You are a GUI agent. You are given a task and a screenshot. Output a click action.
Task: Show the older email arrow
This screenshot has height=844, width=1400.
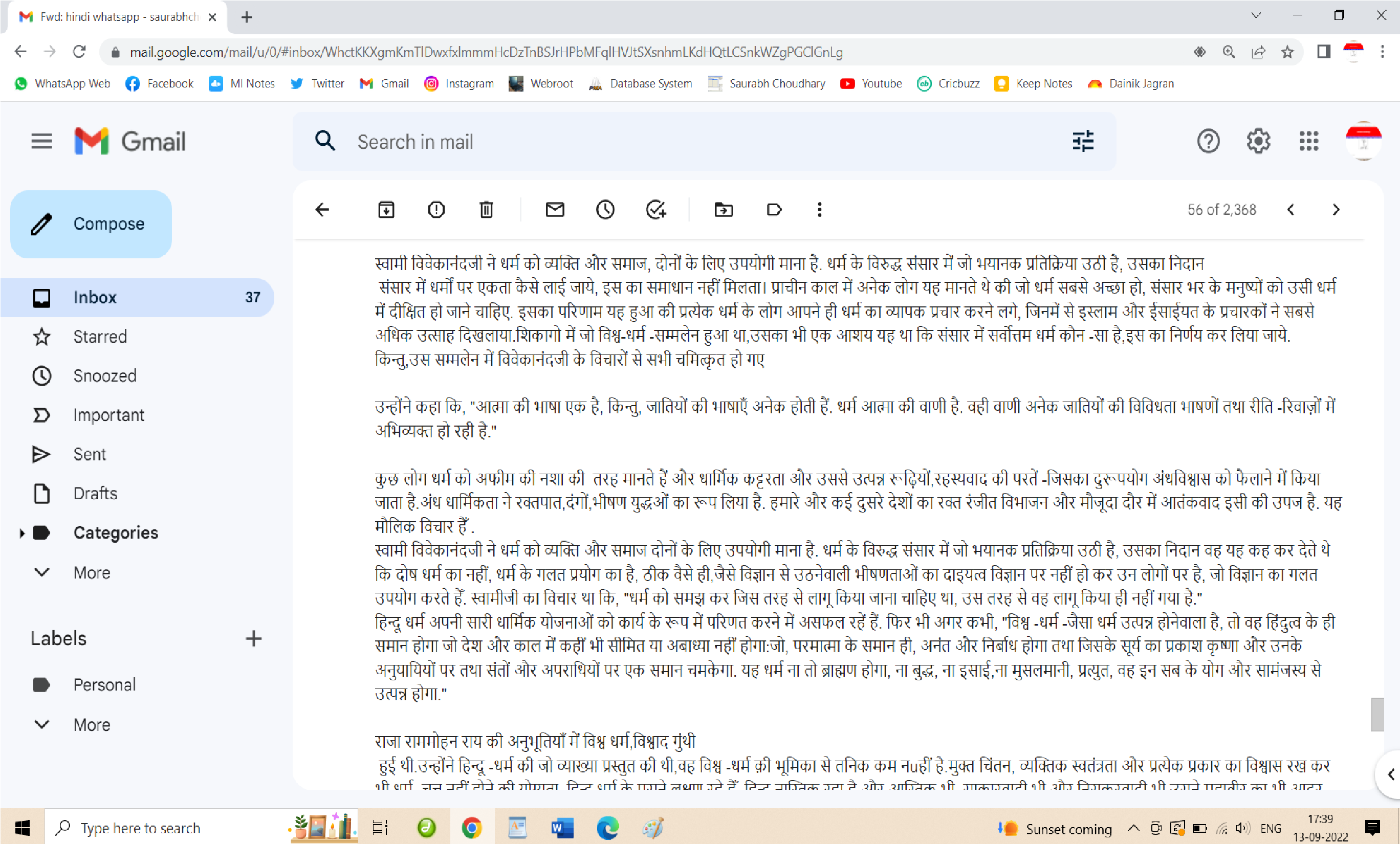tap(1337, 210)
